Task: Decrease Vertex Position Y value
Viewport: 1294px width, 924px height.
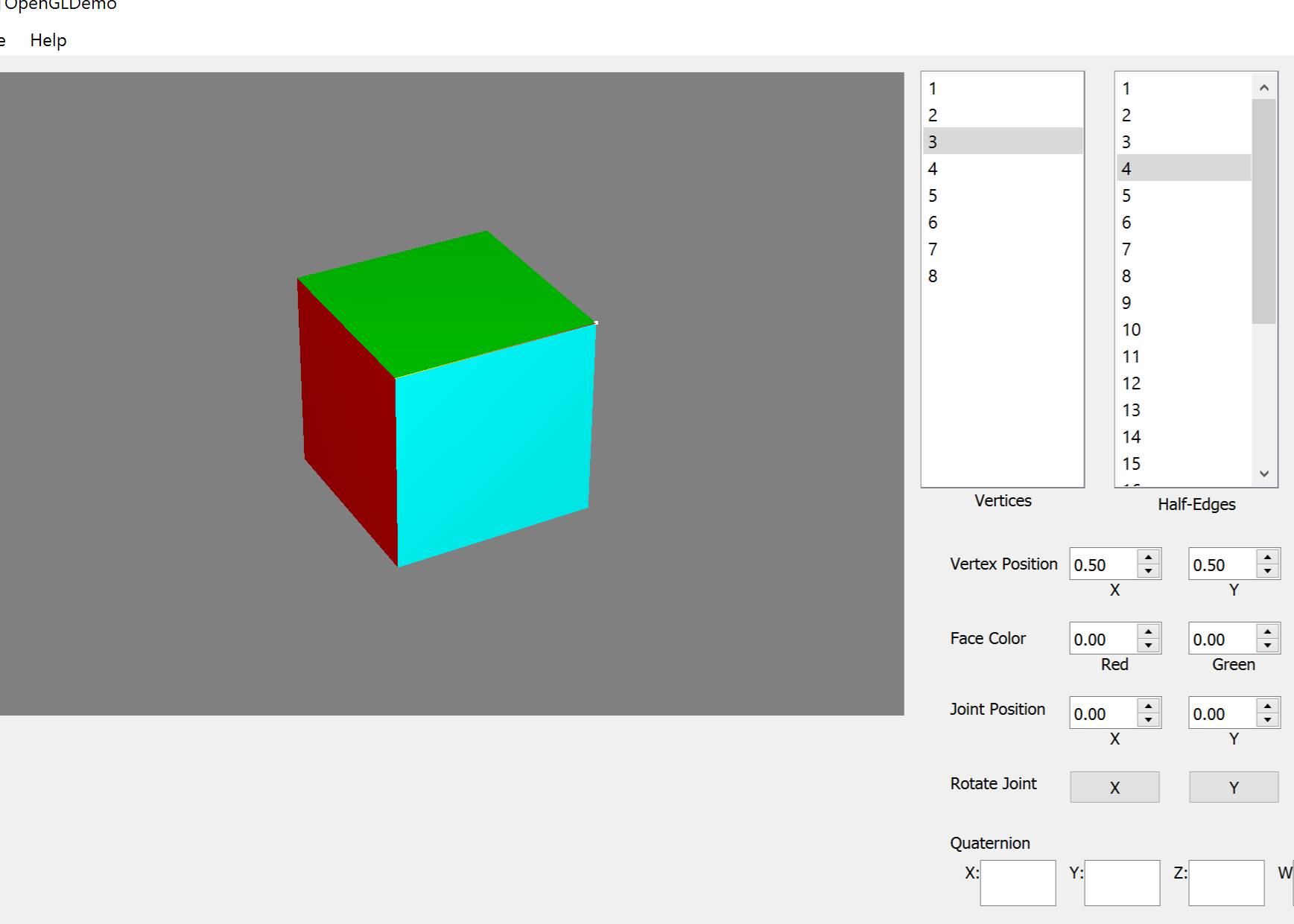Action: (x=1268, y=571)
